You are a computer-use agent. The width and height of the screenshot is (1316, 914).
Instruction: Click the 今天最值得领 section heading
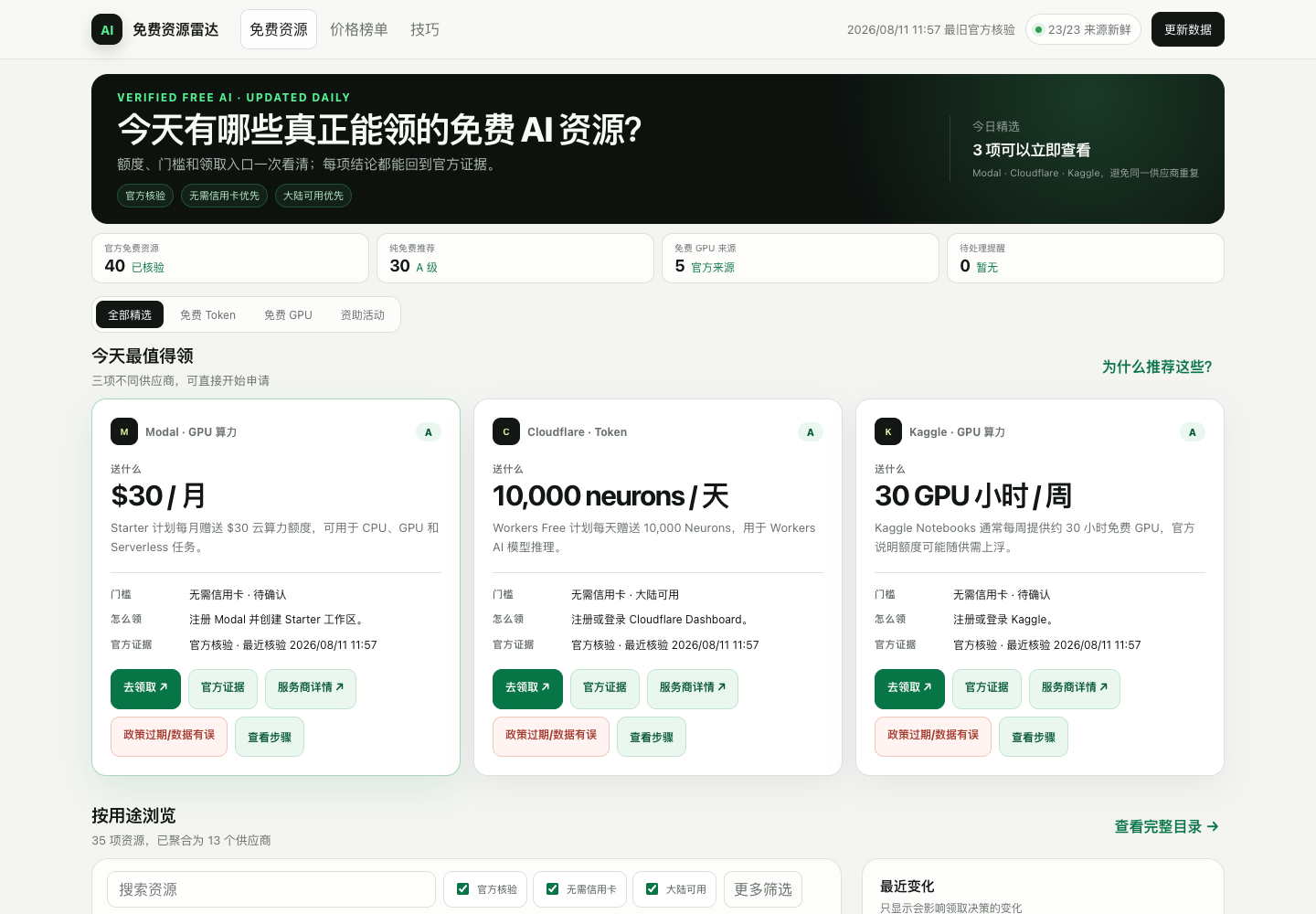143,356
